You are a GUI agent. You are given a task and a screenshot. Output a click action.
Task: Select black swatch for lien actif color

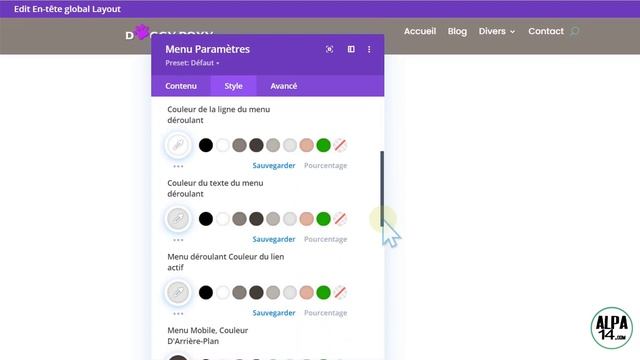(206, 292)
